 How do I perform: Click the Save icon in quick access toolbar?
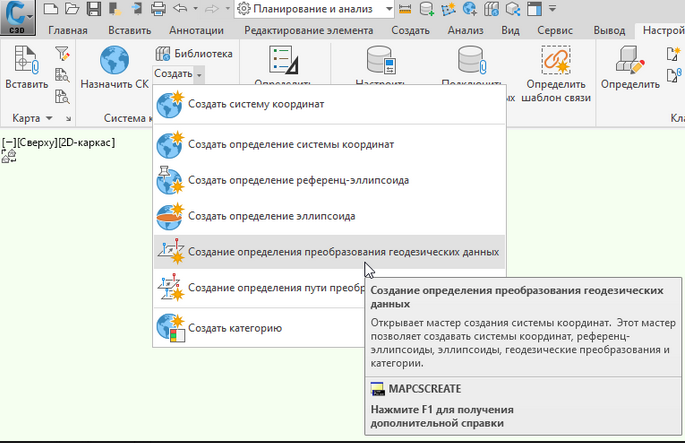93,9
